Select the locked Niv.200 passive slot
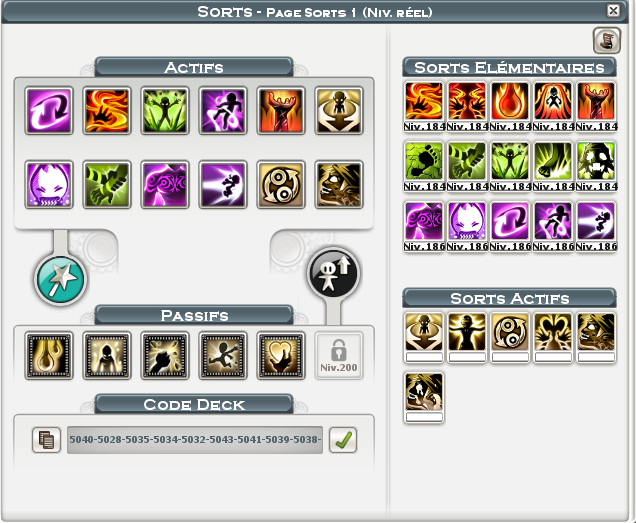Image resolution: width=636 pixels, height=523 pixels. tap(339, 356)
